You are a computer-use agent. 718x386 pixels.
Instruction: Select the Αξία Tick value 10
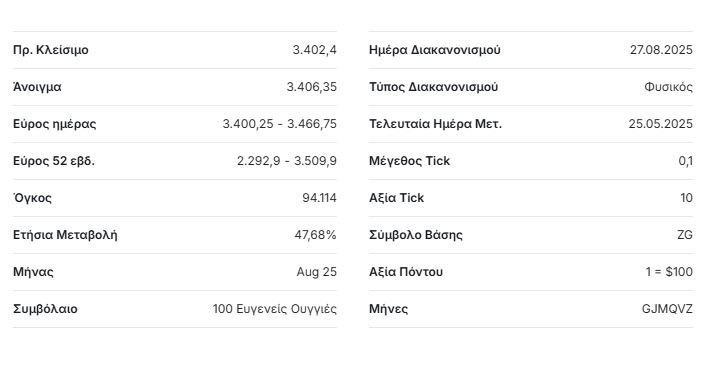[686, 198]
